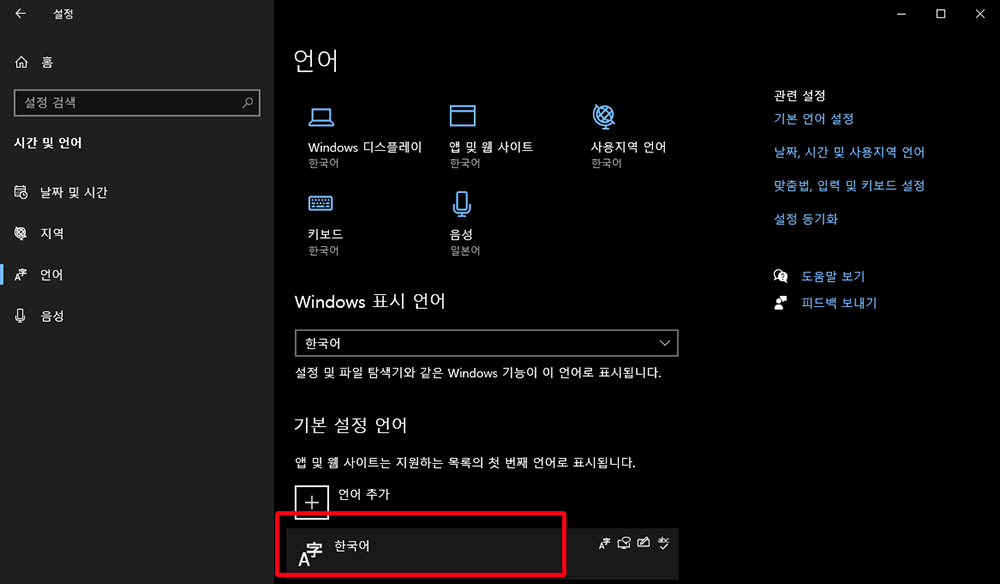Click the 도움말 보기 chat bubble icon
1000x584 pixels.
781,276
